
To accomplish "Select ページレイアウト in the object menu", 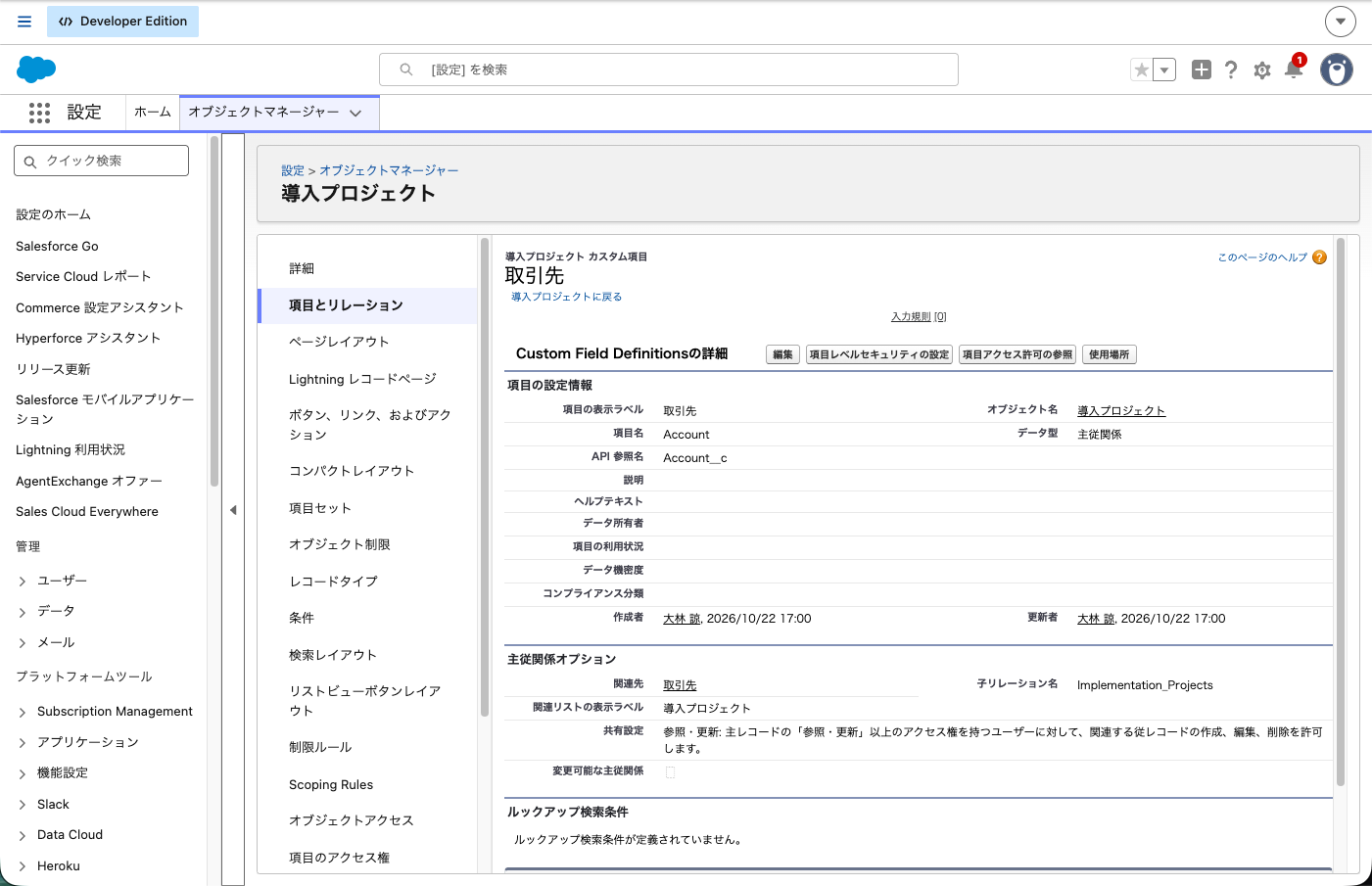I will pyautogui.click(x=339, y=342).
